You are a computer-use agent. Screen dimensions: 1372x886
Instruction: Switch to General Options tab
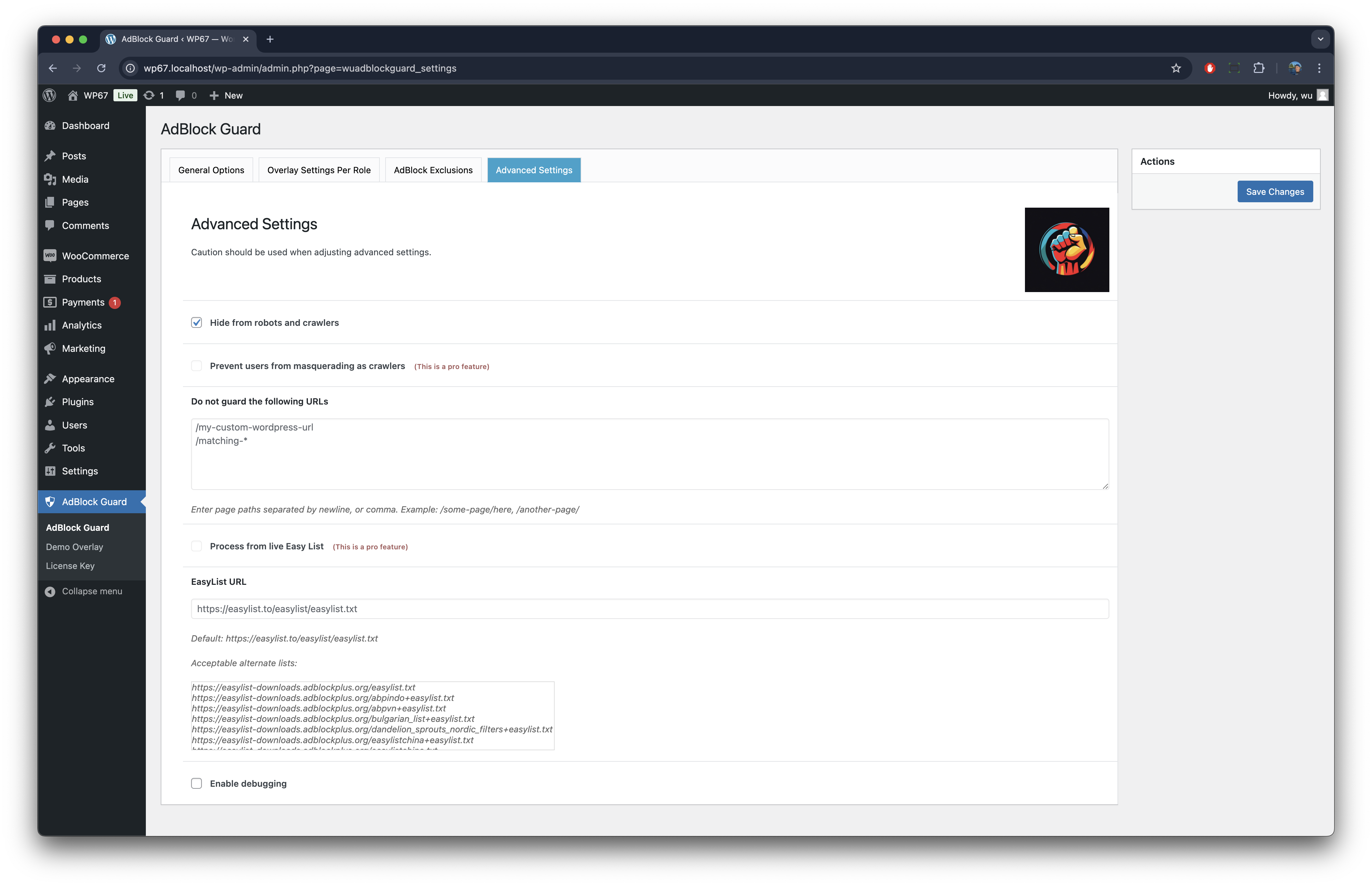[x=211, y=170]
